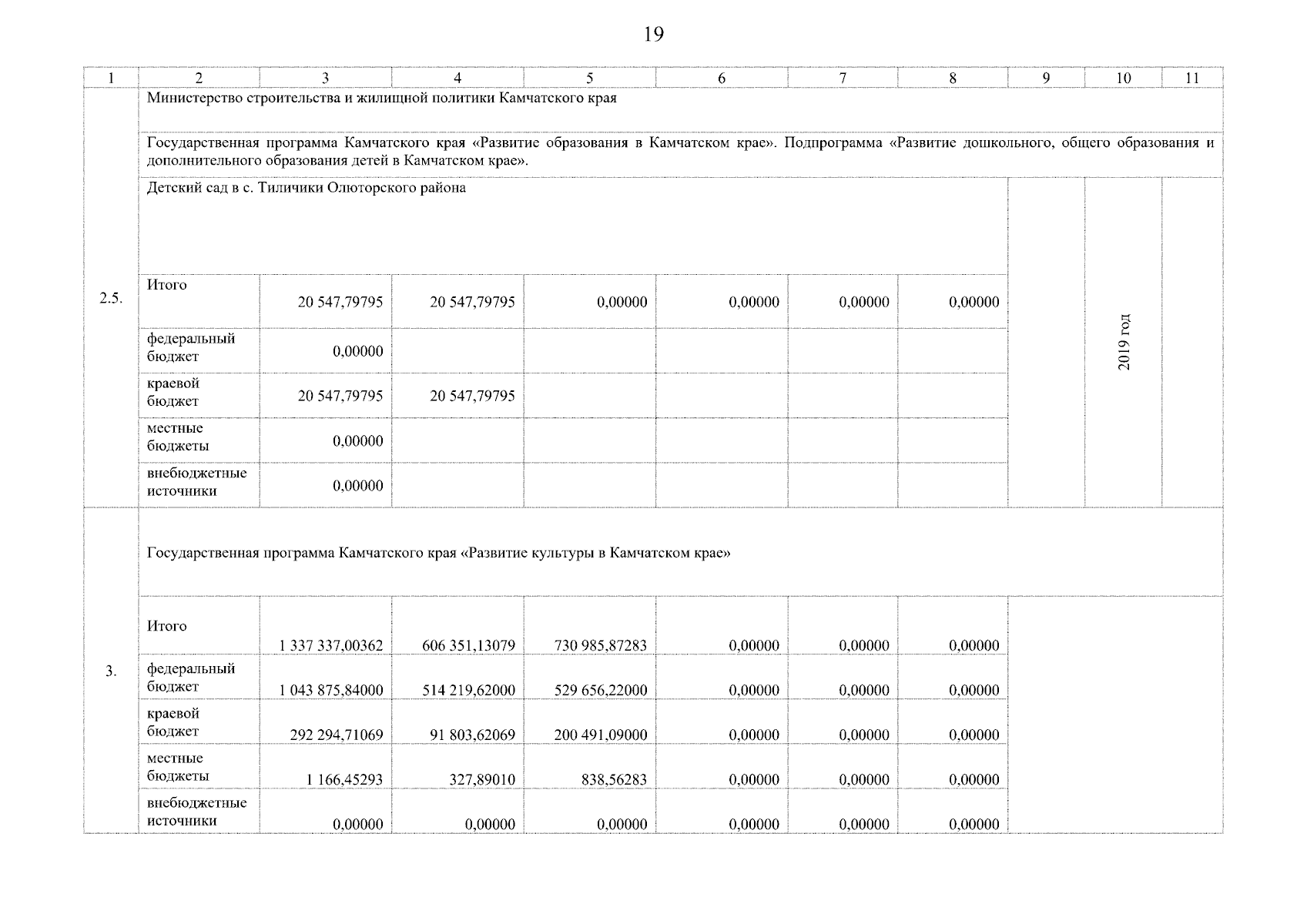Screen dimensions: 1307x924
Task: Click the value 606 351,13079
Action: pos(468,645)
